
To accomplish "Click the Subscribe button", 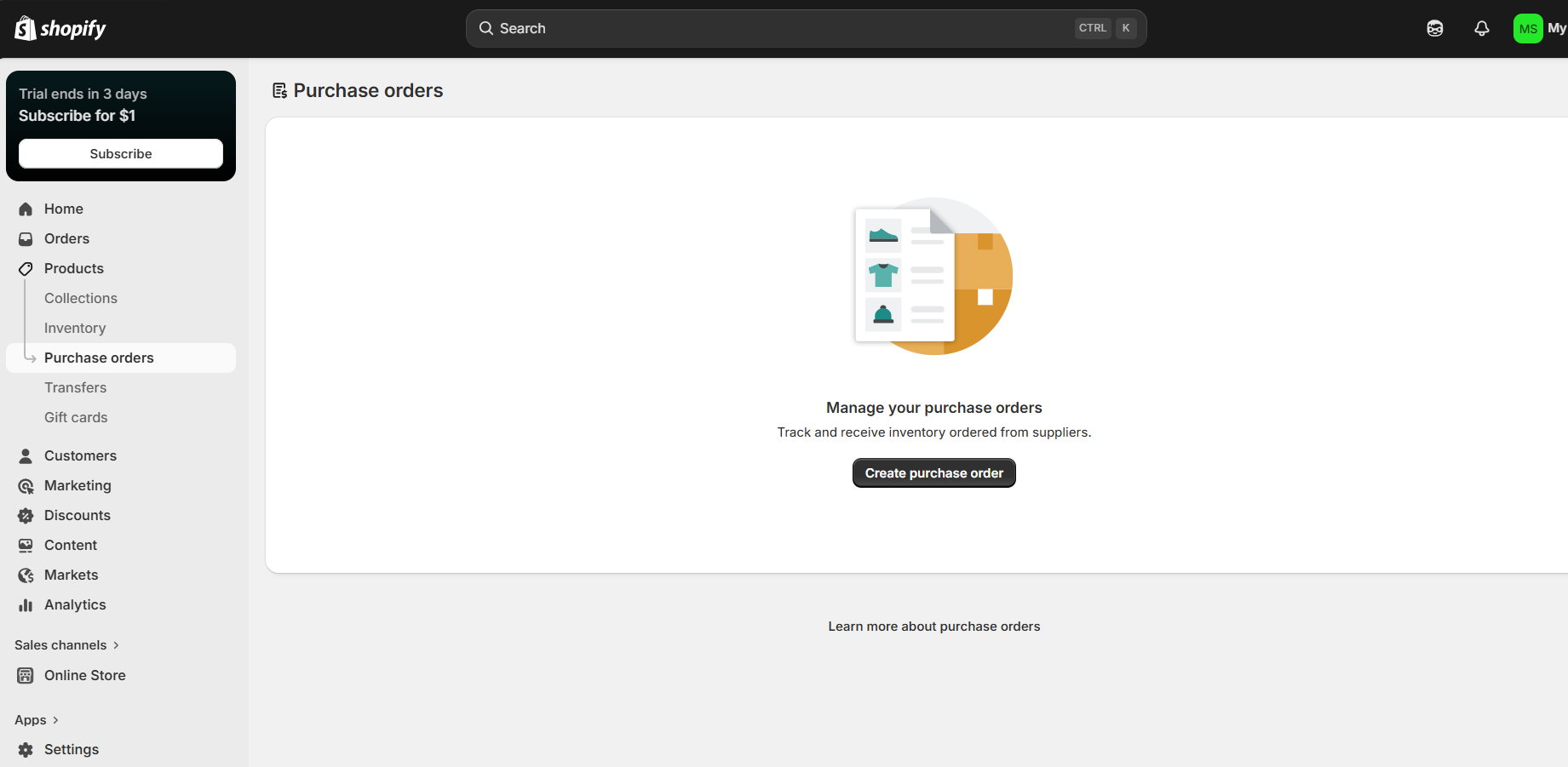I will [121, 153].
